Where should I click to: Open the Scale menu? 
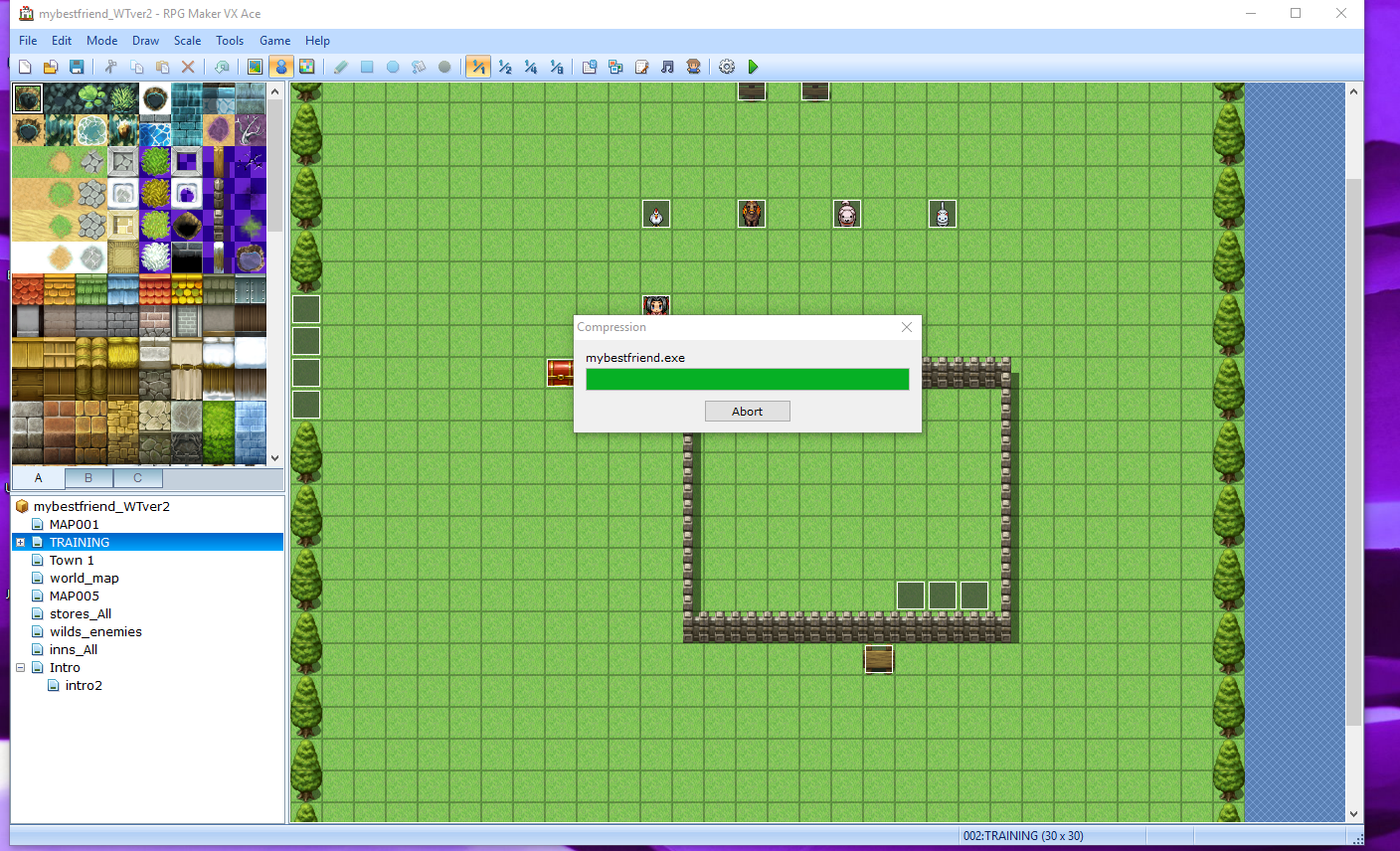tap(187, 41)
